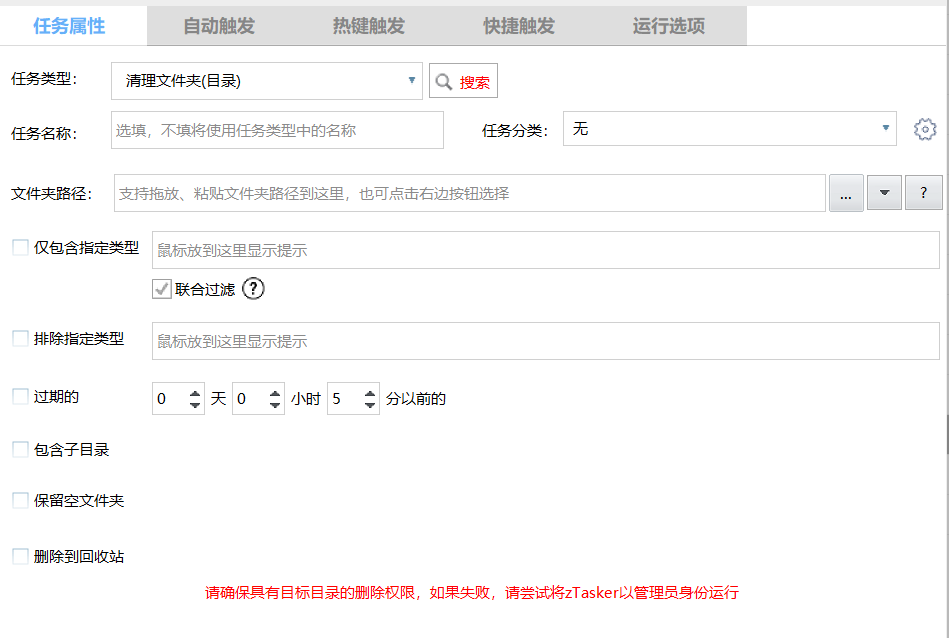
Task: Click the browse folder ellipsis button
Action: (x=846, y=193)
